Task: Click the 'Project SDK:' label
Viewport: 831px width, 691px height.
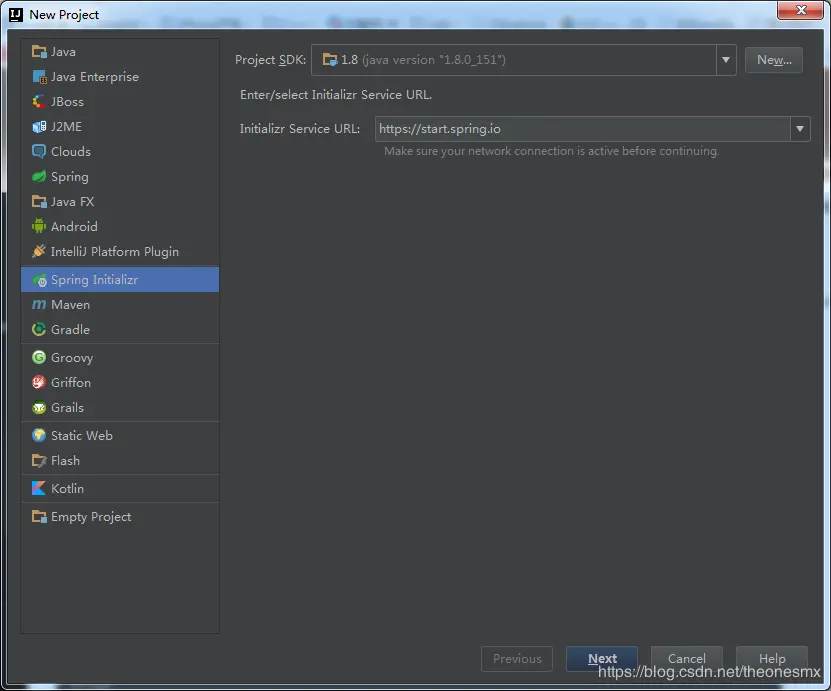Action: (270, 60)
